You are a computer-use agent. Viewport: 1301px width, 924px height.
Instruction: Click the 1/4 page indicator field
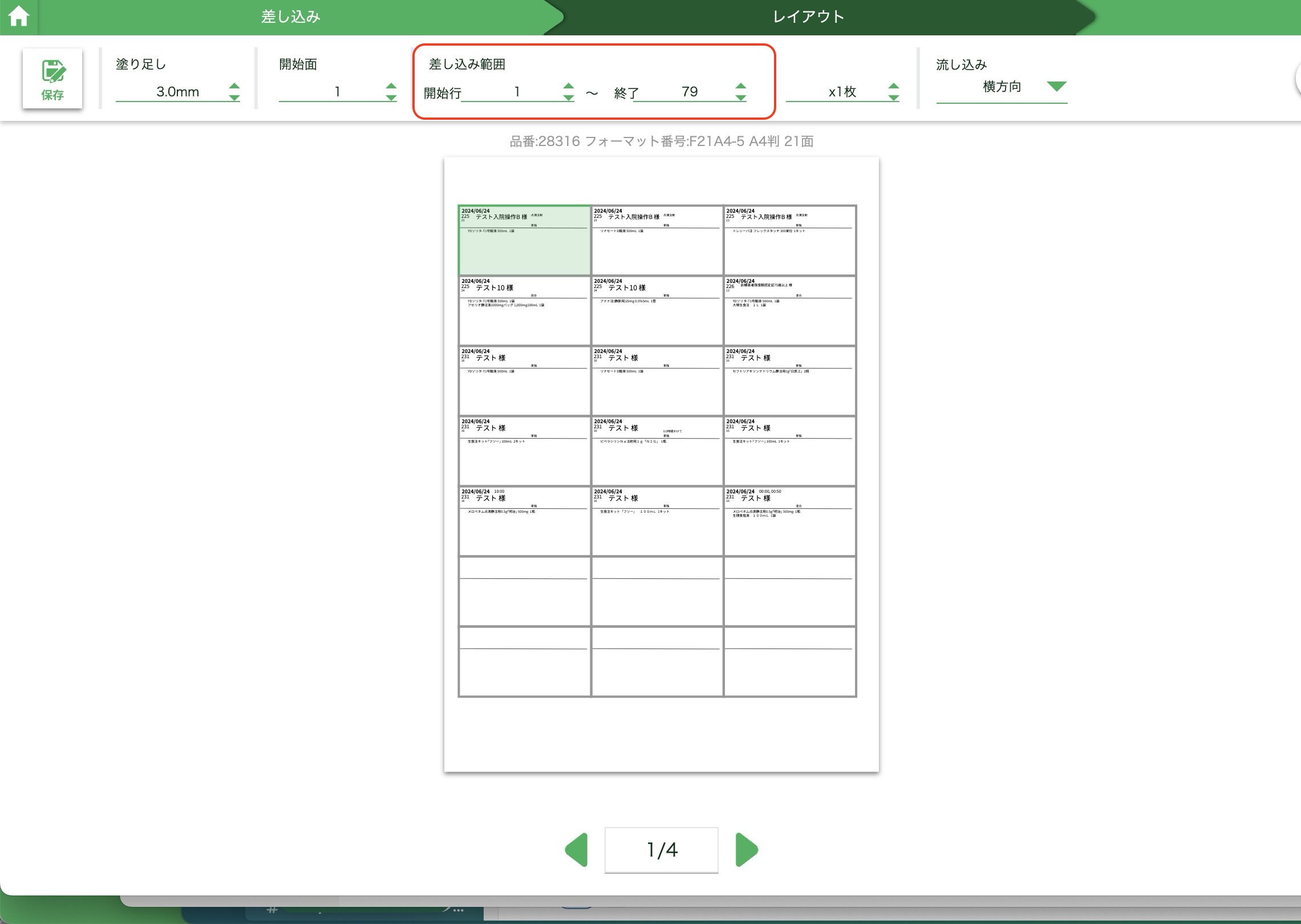(661, 850)
